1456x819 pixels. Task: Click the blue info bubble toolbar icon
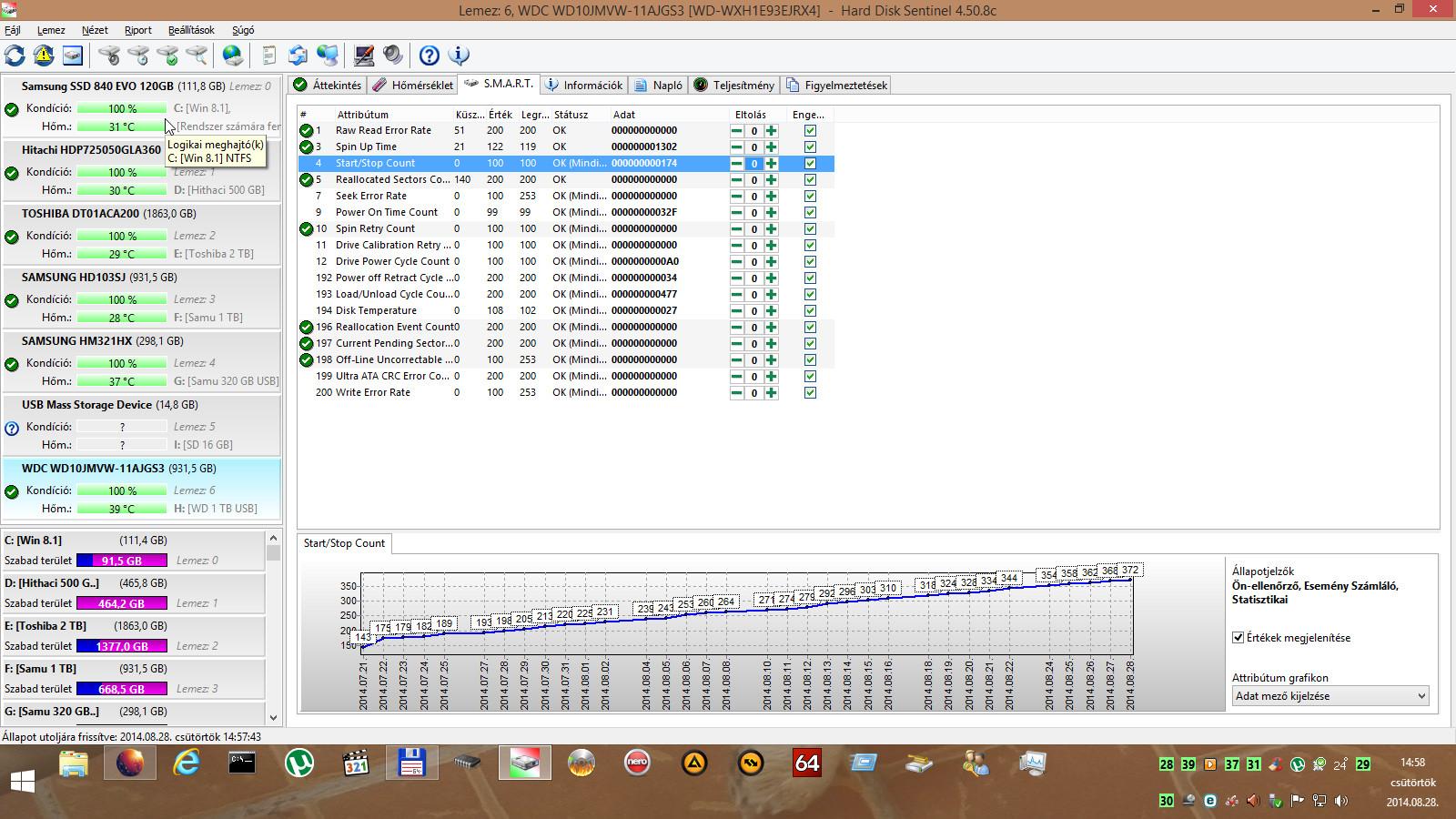coord(459,56)
